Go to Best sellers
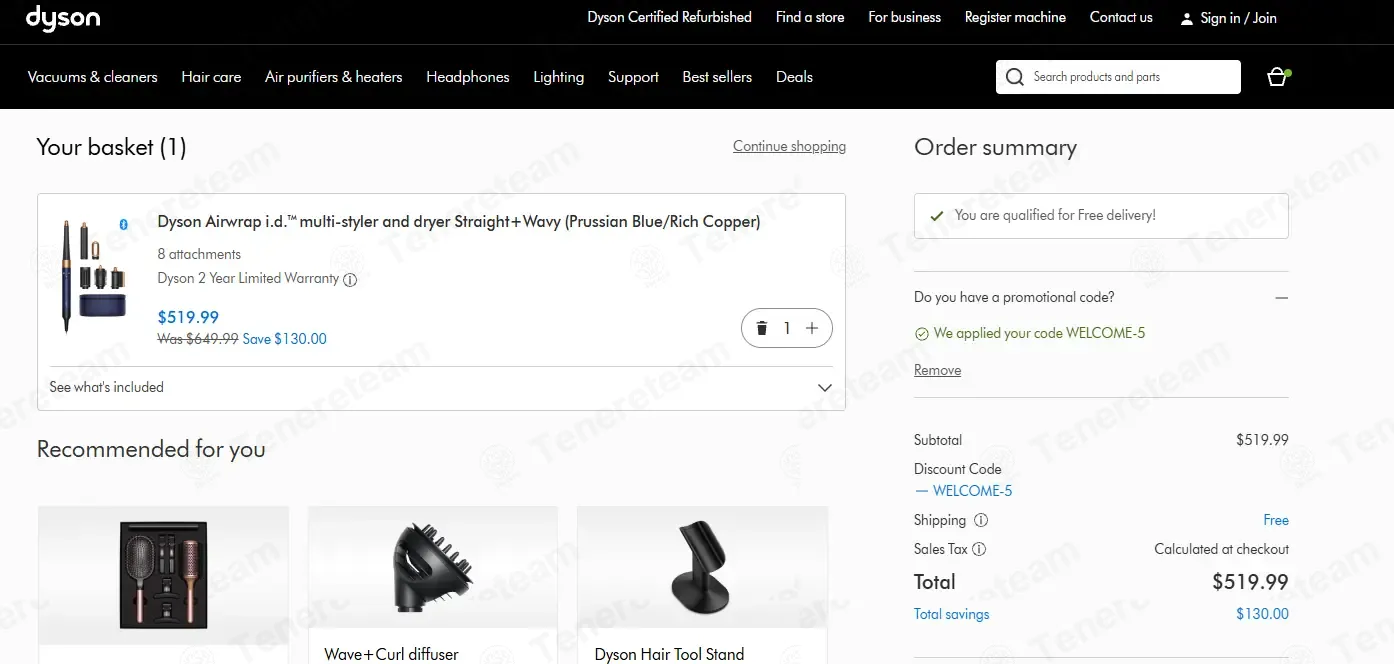 717,77
